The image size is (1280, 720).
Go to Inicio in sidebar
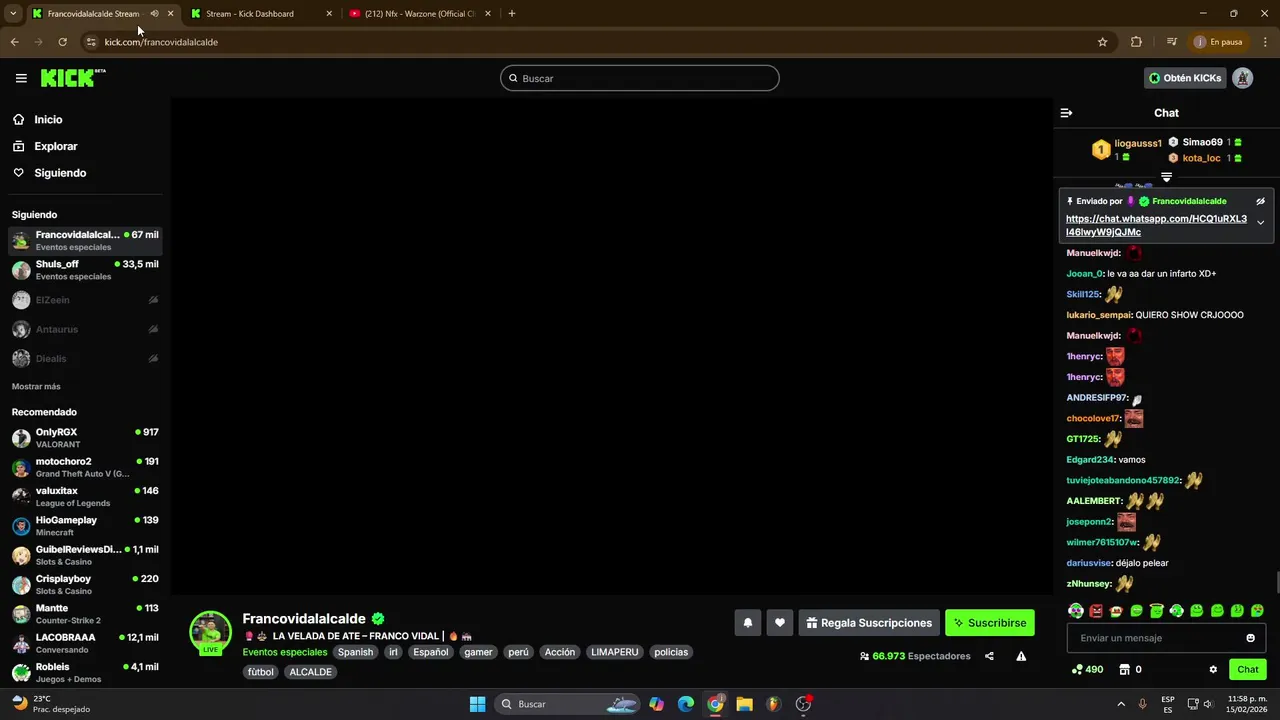(x=48, y=119)
